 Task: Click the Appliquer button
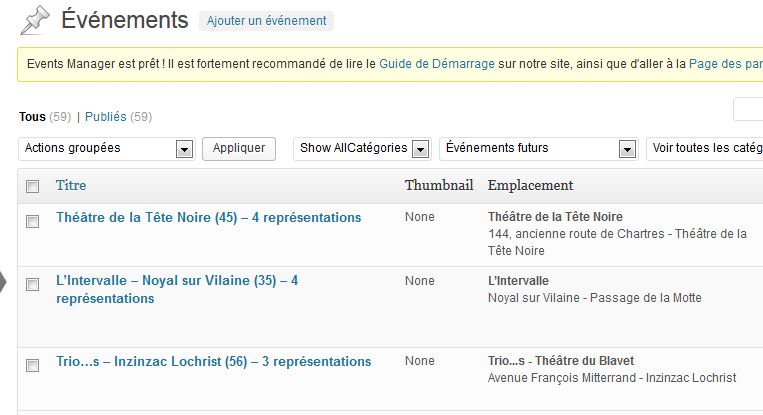[239, 148]
